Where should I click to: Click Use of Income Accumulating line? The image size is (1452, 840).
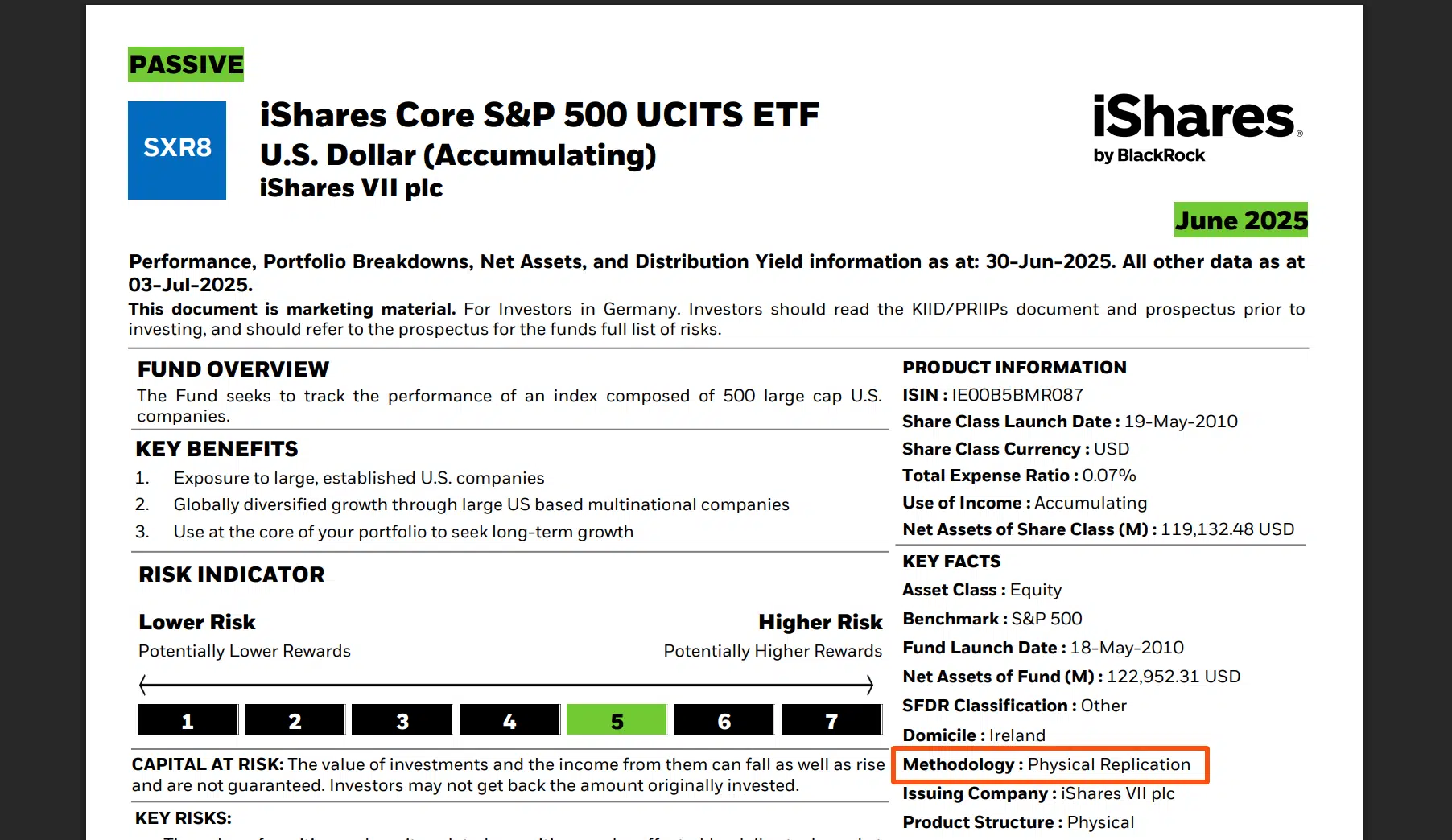(1025, 503)
